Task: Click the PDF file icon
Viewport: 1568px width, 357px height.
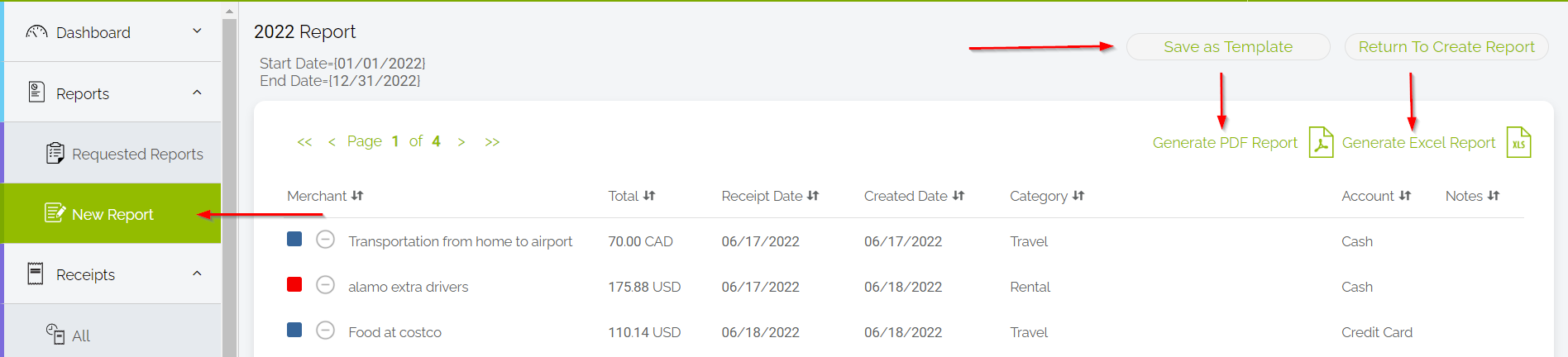Action: (1321, 142)
